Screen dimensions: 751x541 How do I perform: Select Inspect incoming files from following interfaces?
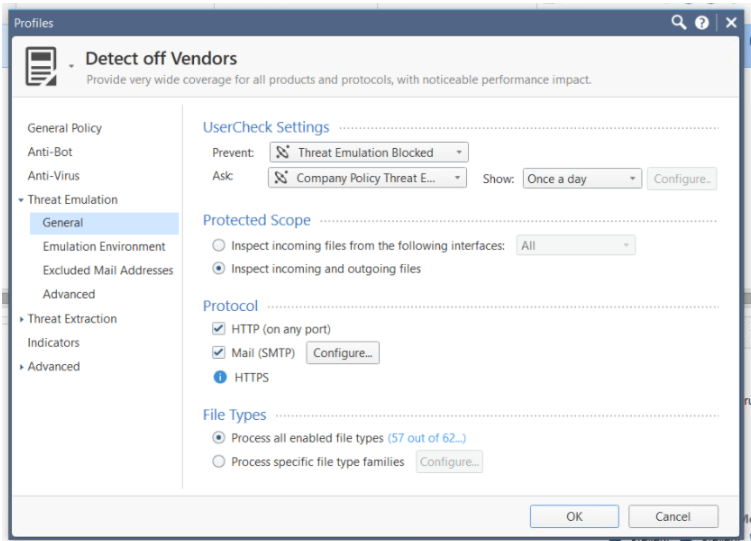click(218, 245)
